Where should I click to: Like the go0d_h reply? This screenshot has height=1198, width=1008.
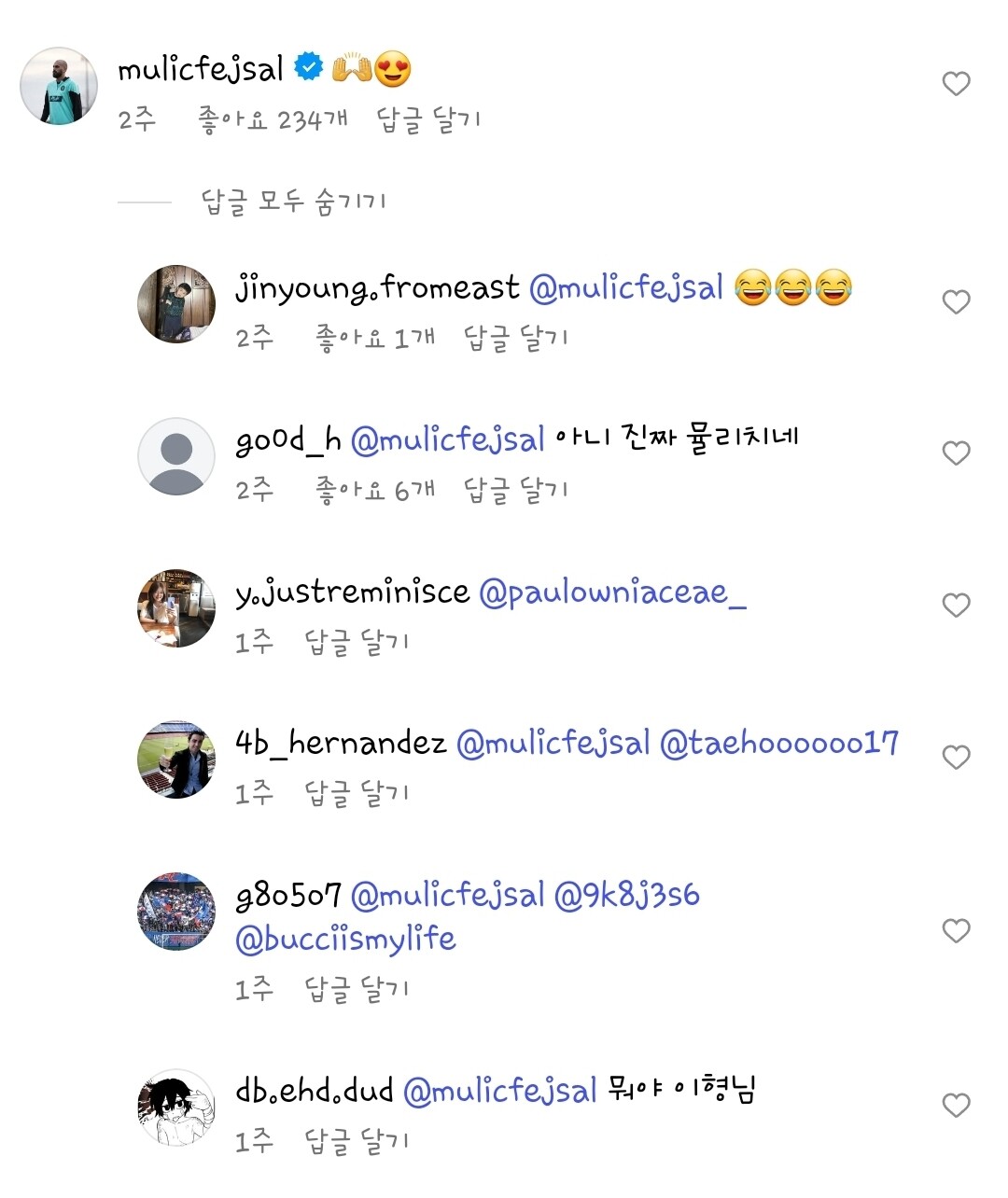tap(956, 453)
